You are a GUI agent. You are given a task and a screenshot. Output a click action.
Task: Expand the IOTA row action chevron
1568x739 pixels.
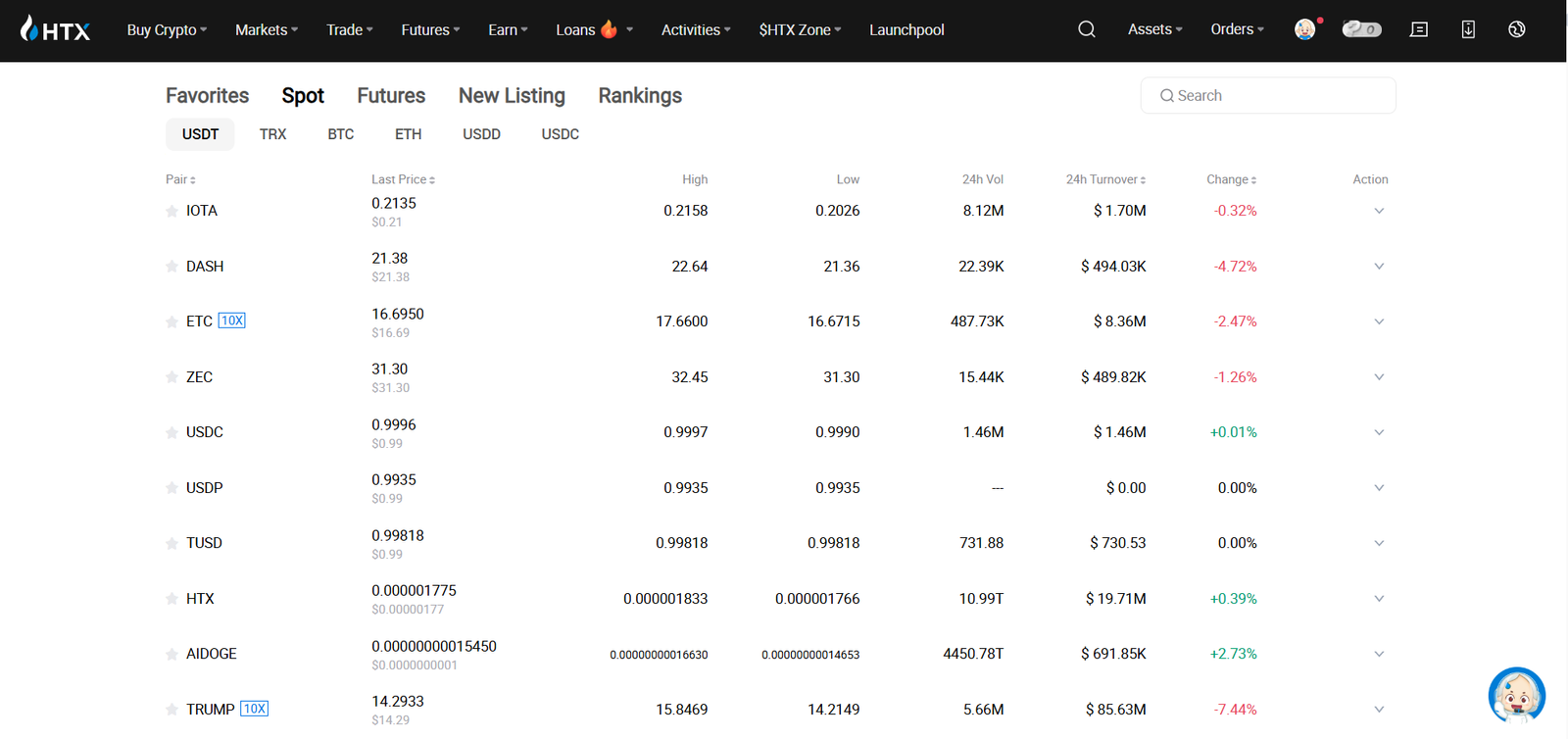point(1379,211)
